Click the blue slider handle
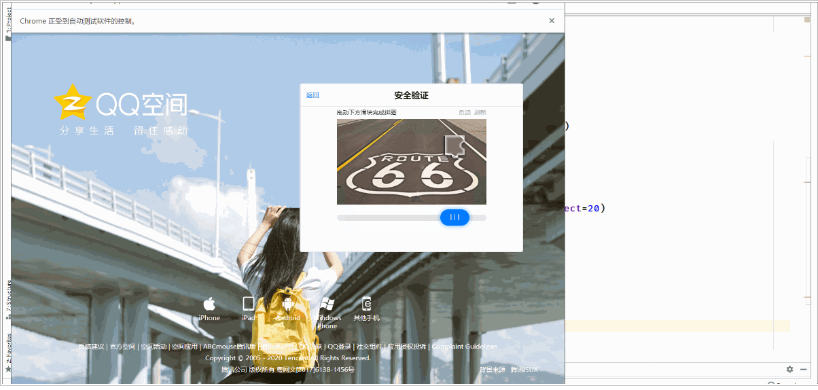The width and height of the screenshot is (818, 390). tap(454, 217)
